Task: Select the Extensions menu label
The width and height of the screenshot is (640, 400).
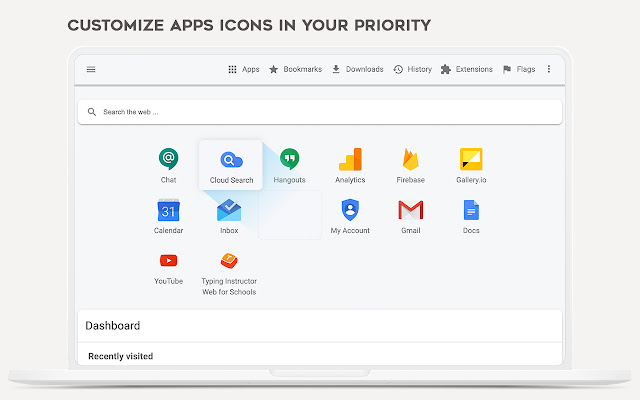Action: (x=474, y=69)
